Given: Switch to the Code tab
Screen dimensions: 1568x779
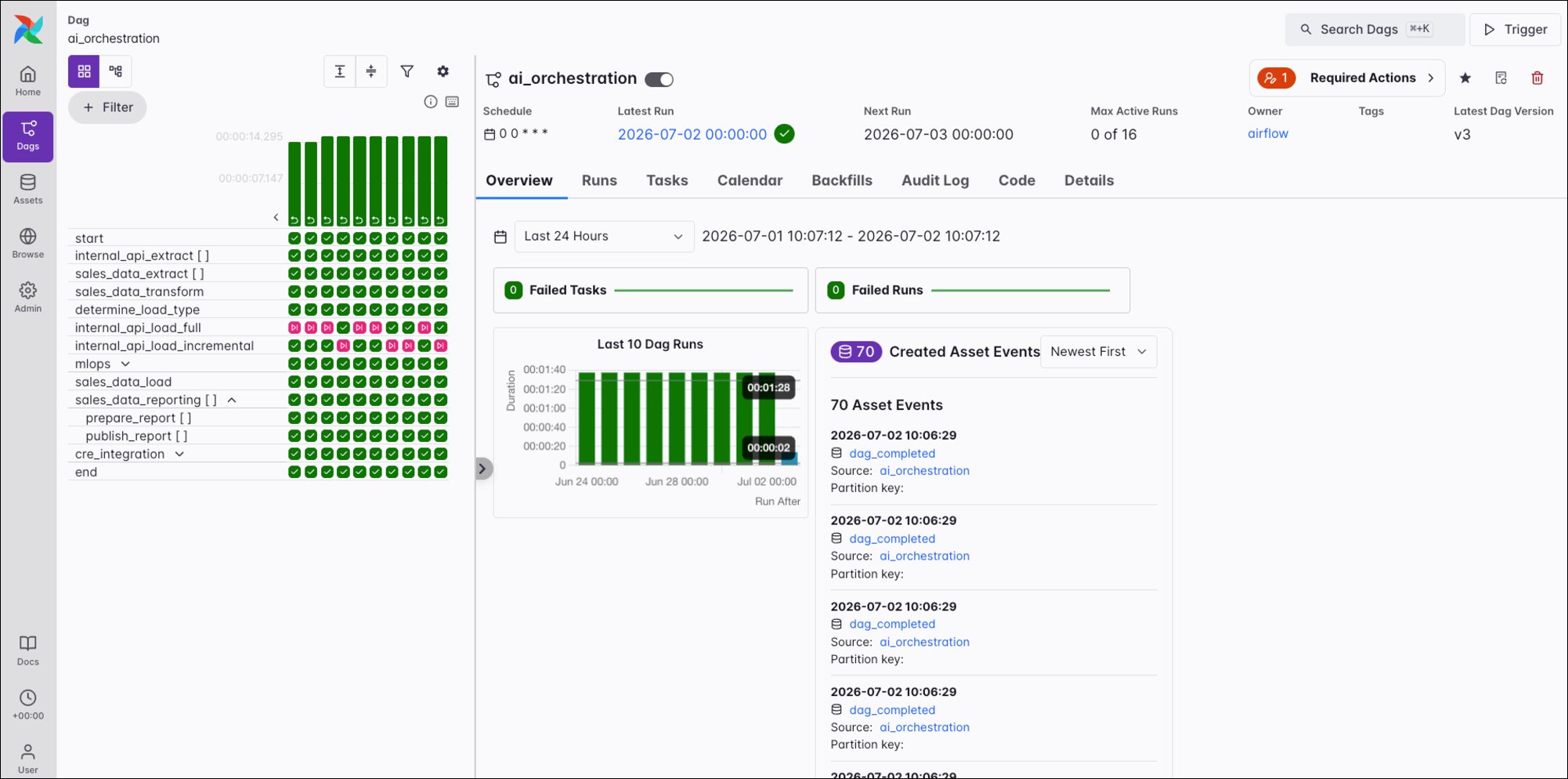Looking at the screenshot, I should point(1017,180).
